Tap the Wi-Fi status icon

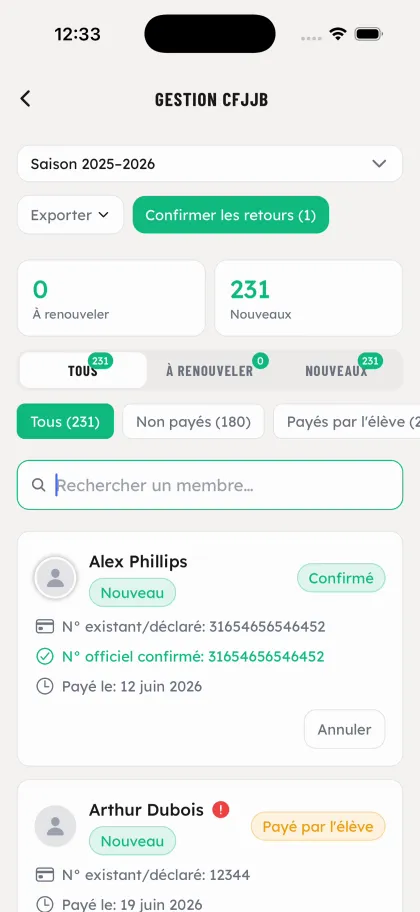pos(337,34)
